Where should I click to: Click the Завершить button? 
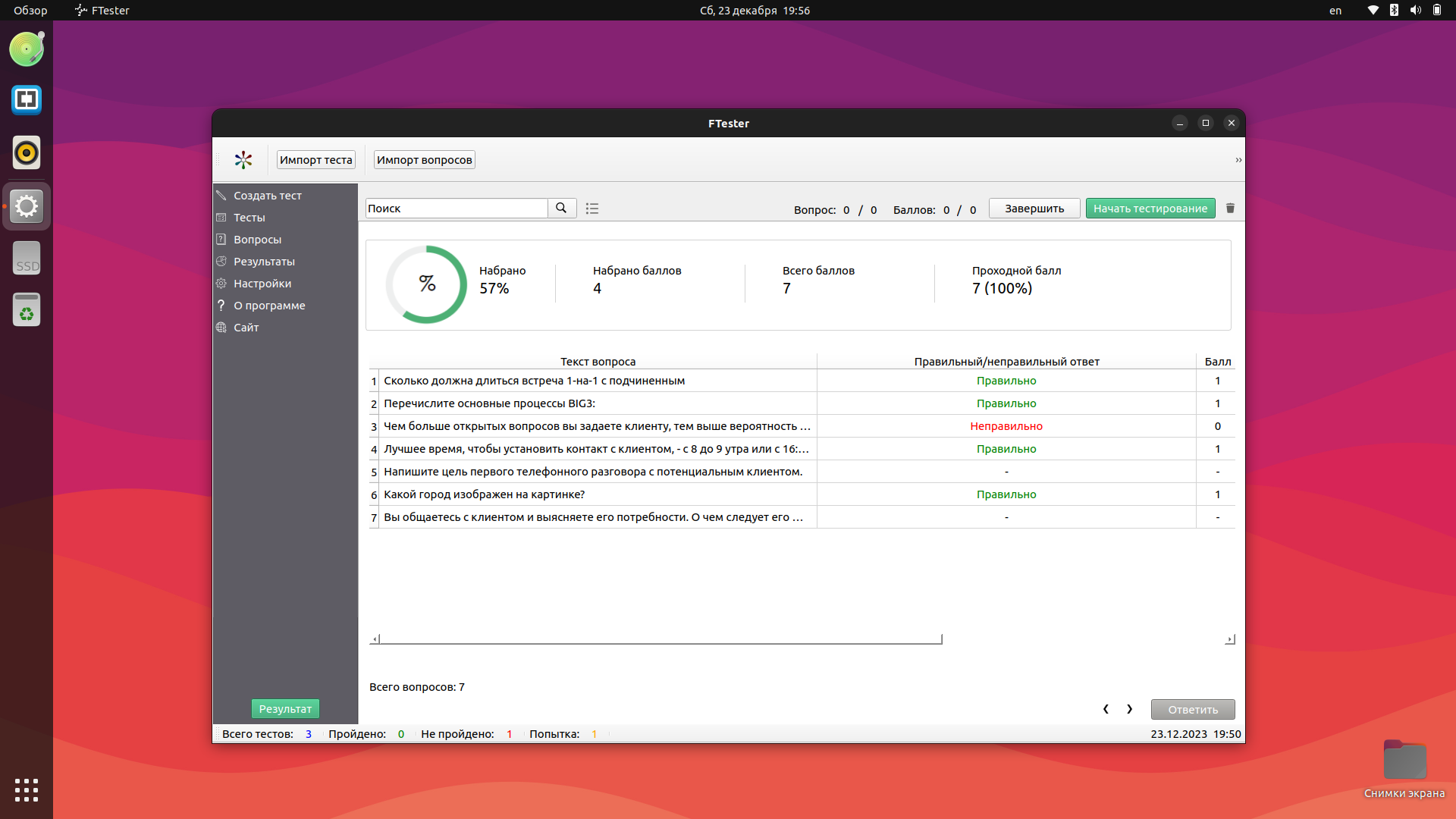click(x=1034, y=209)
